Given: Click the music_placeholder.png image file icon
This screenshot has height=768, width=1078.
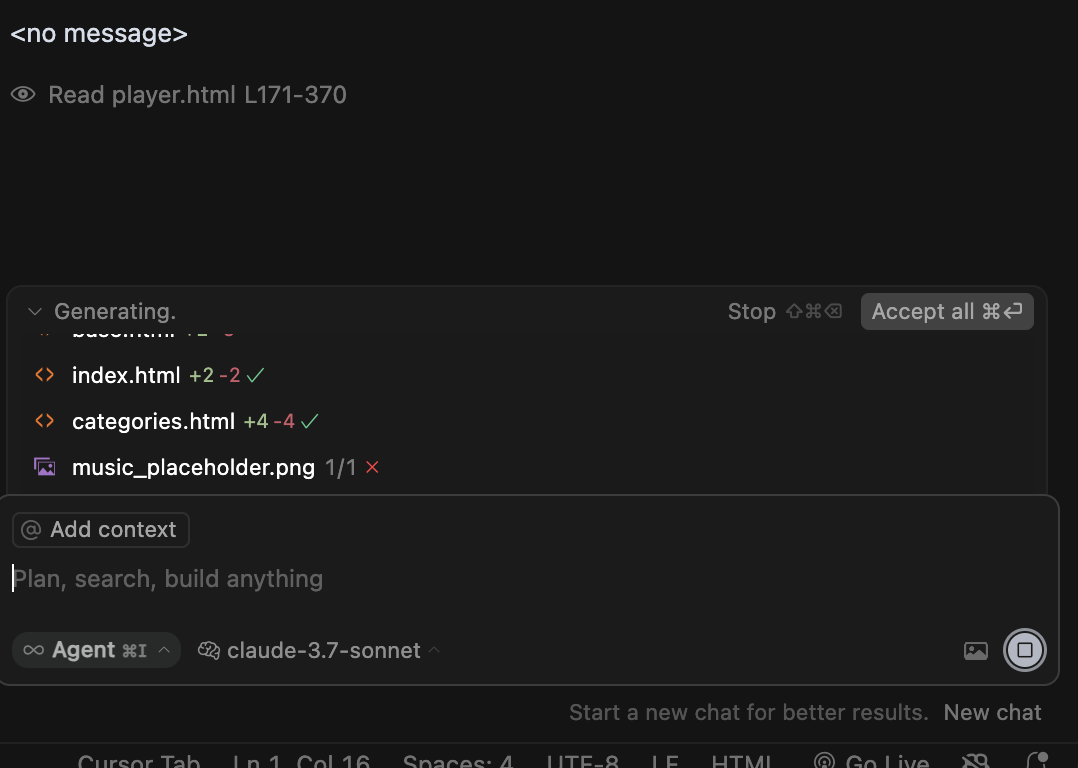Looking at the screenshot, I should click(x=45, y=468).
